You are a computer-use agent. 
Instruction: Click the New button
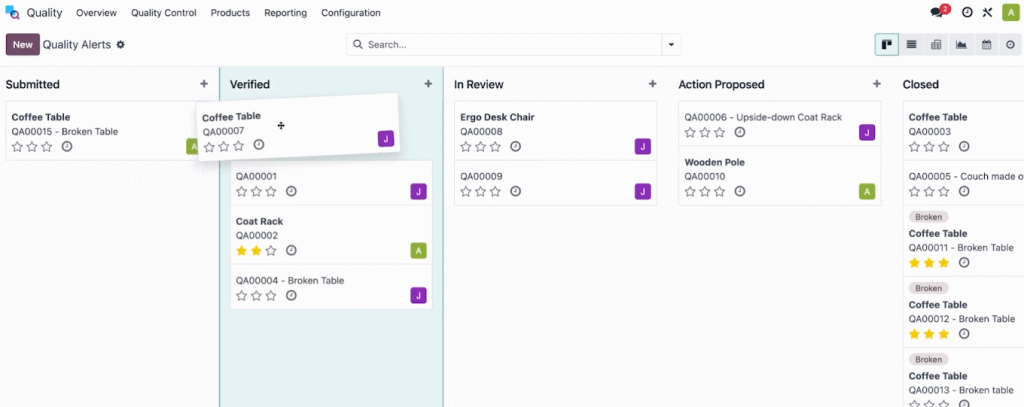click(23, 44)
